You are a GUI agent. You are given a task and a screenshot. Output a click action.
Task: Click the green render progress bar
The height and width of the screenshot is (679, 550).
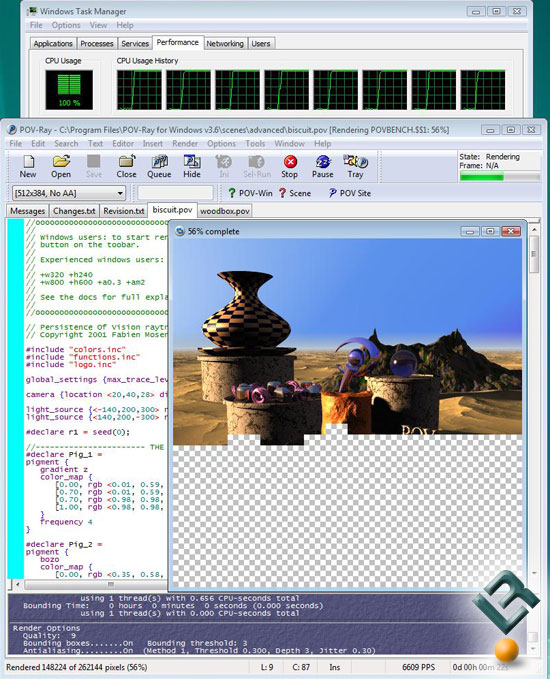(500, 176)
